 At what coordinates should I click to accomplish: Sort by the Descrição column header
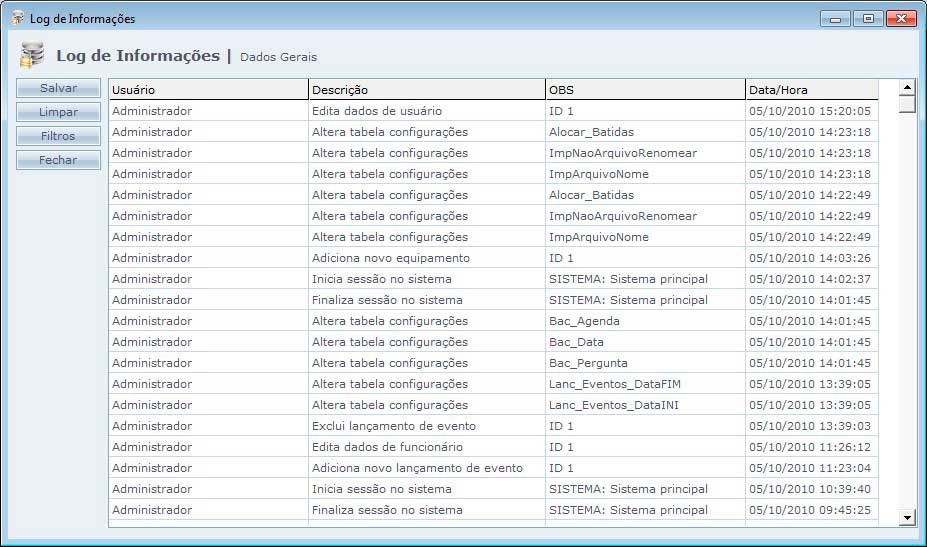click(426, 90)
